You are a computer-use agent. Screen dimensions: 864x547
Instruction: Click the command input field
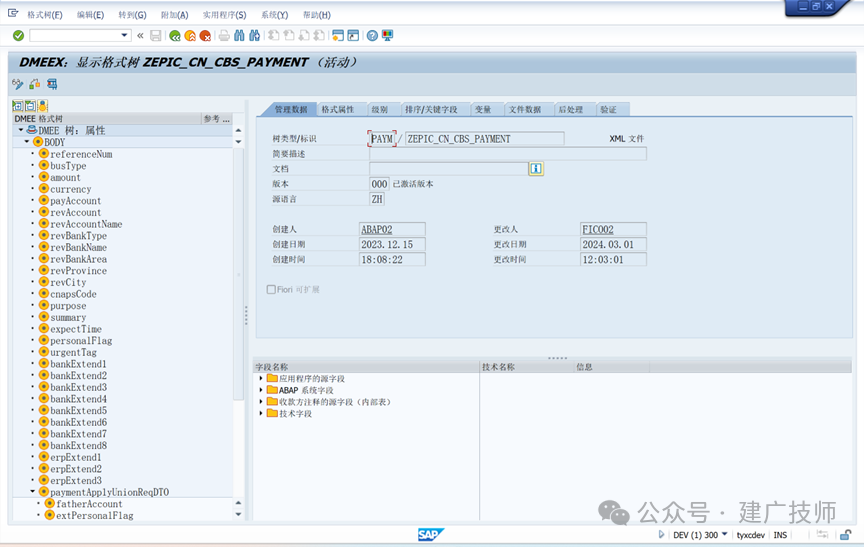74,36
